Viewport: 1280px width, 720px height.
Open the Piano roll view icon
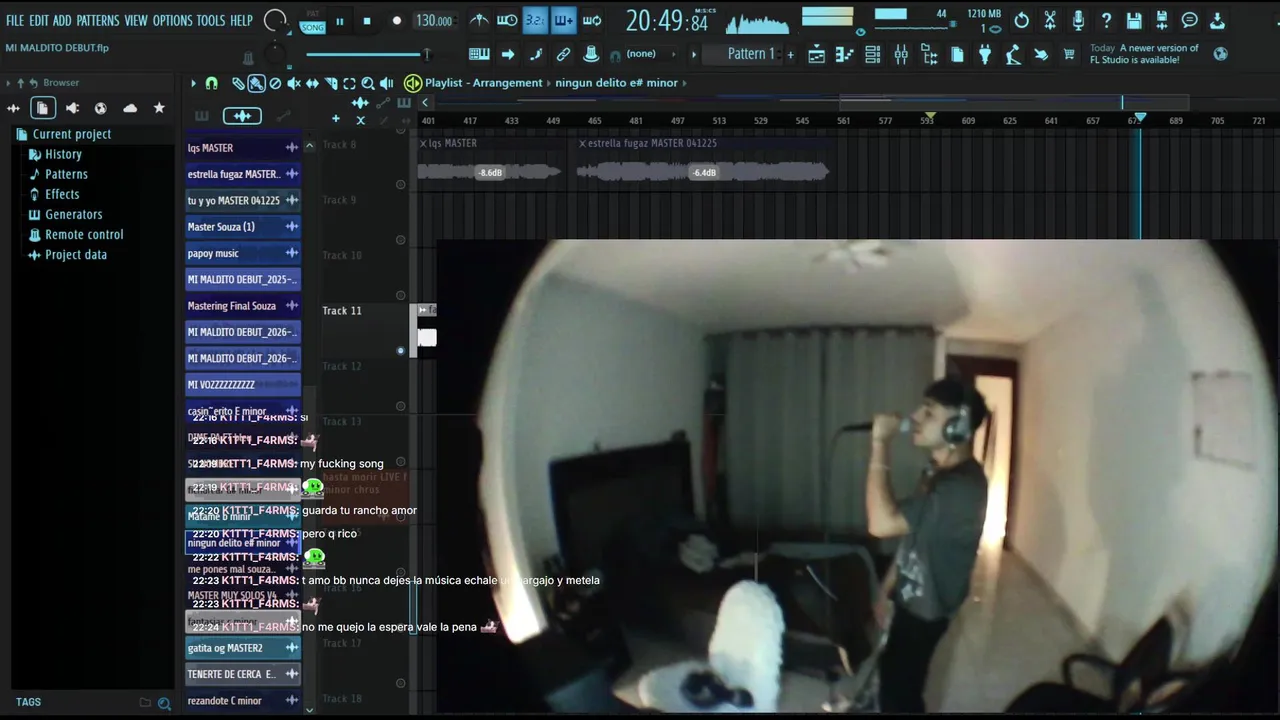[845, 55]
